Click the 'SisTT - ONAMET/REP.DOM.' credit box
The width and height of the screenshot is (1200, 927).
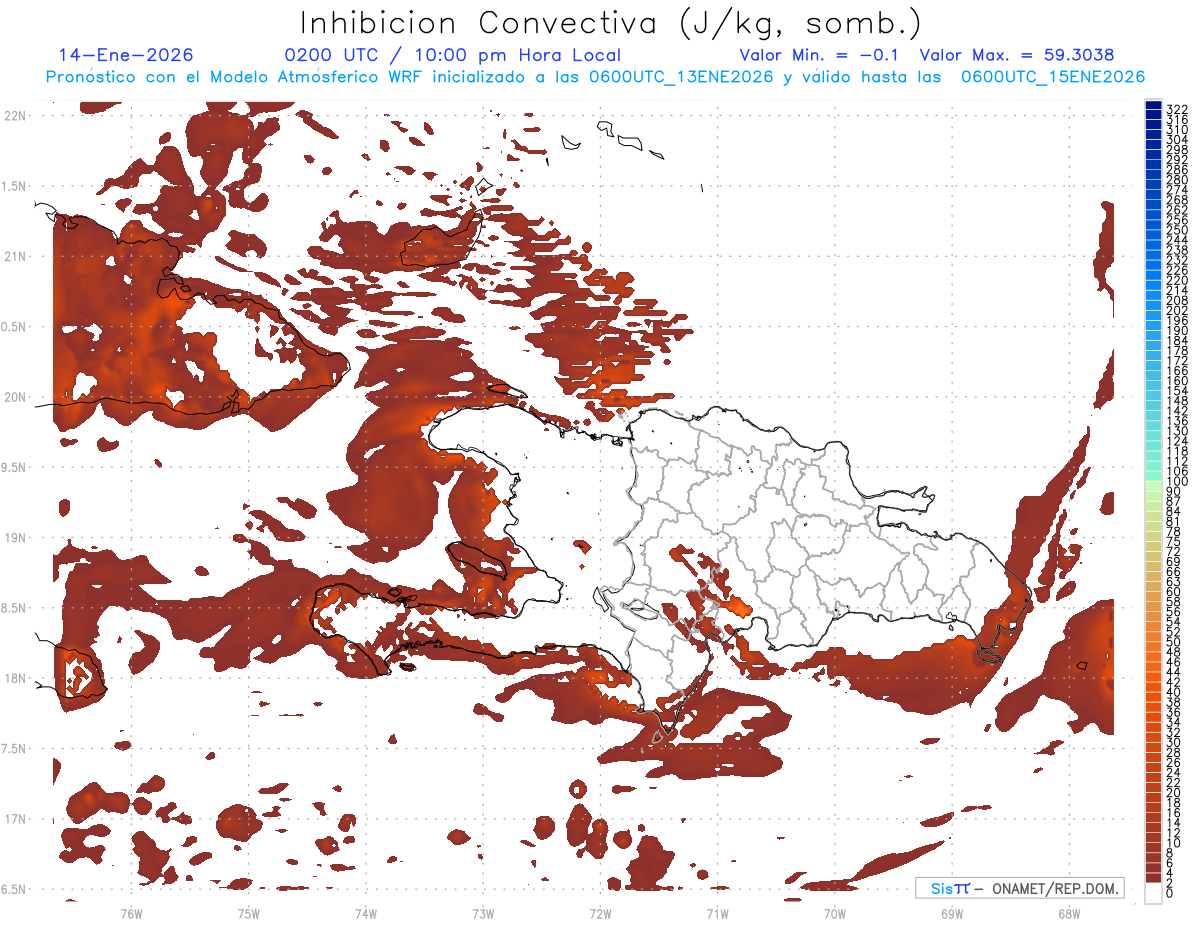[1021, 888]
